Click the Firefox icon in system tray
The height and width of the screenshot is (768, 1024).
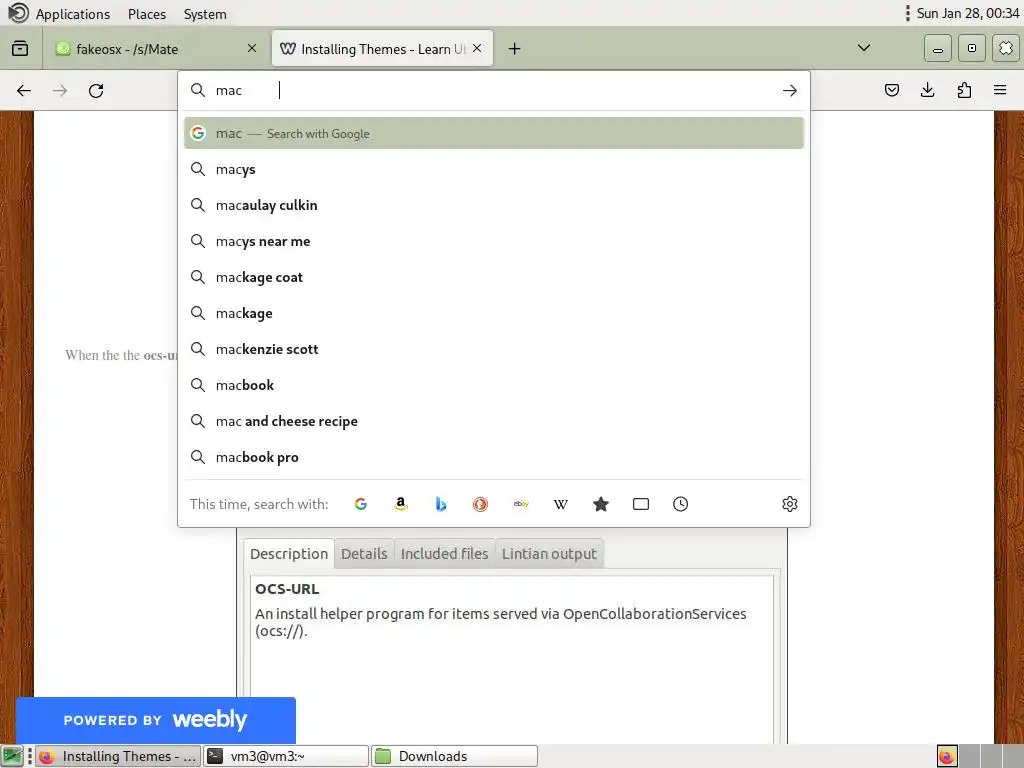[947, 756]
